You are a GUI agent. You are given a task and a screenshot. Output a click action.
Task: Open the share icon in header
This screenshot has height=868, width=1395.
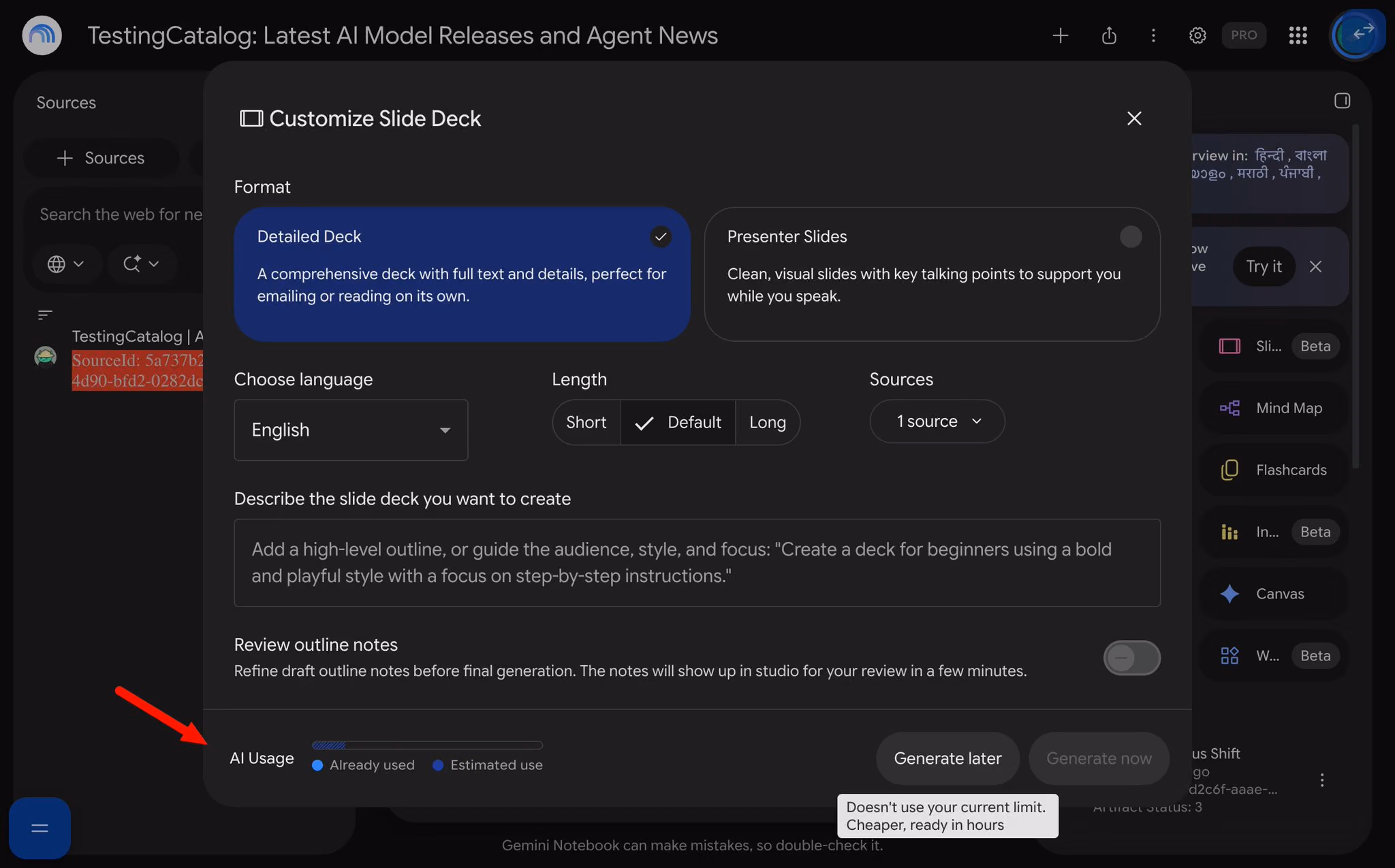point(1109,35)
